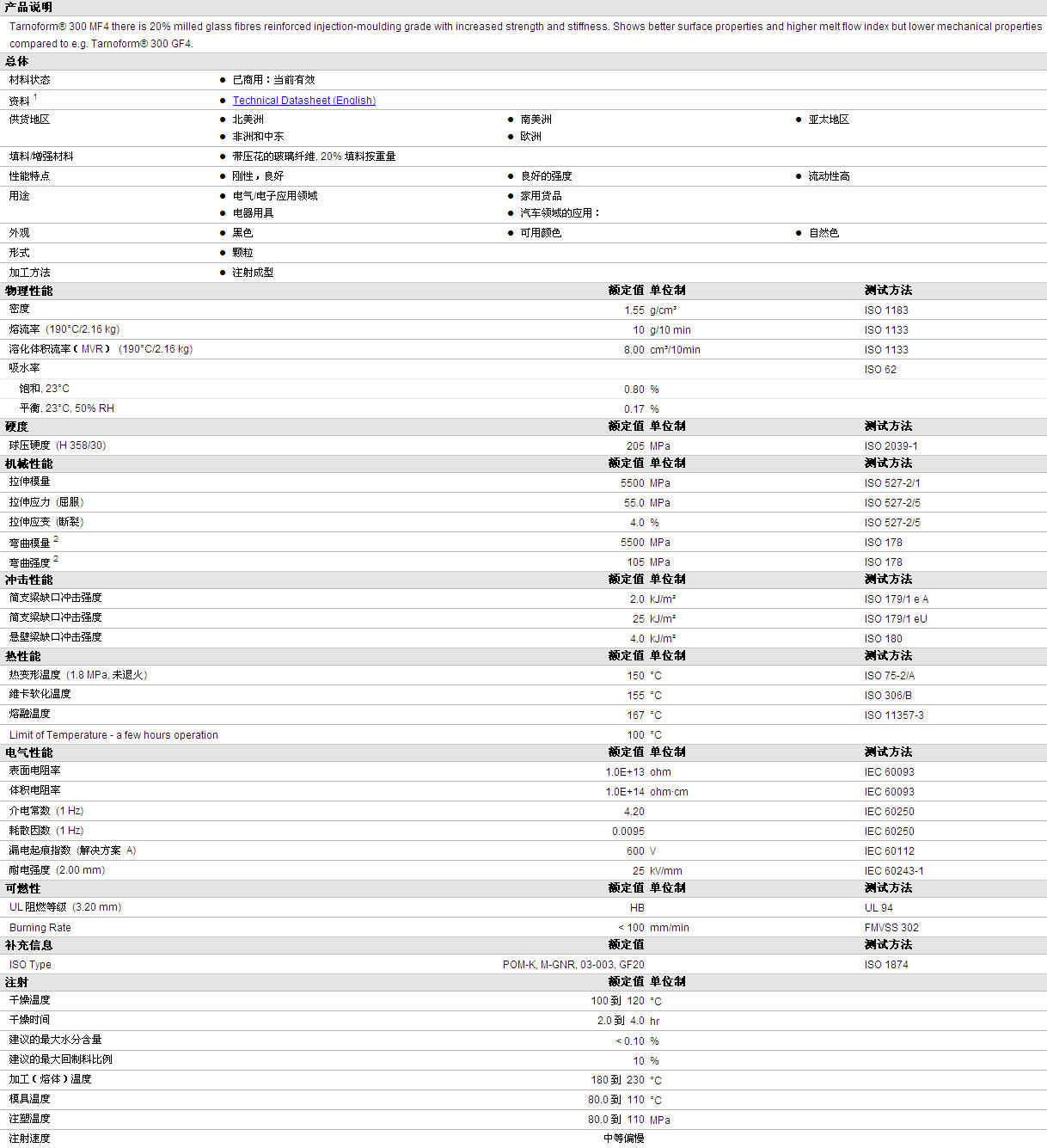The image size is (1047, 1148).
Task: Select the 球压硬度 (H 358/30) row label
Action: click(58, 445)
